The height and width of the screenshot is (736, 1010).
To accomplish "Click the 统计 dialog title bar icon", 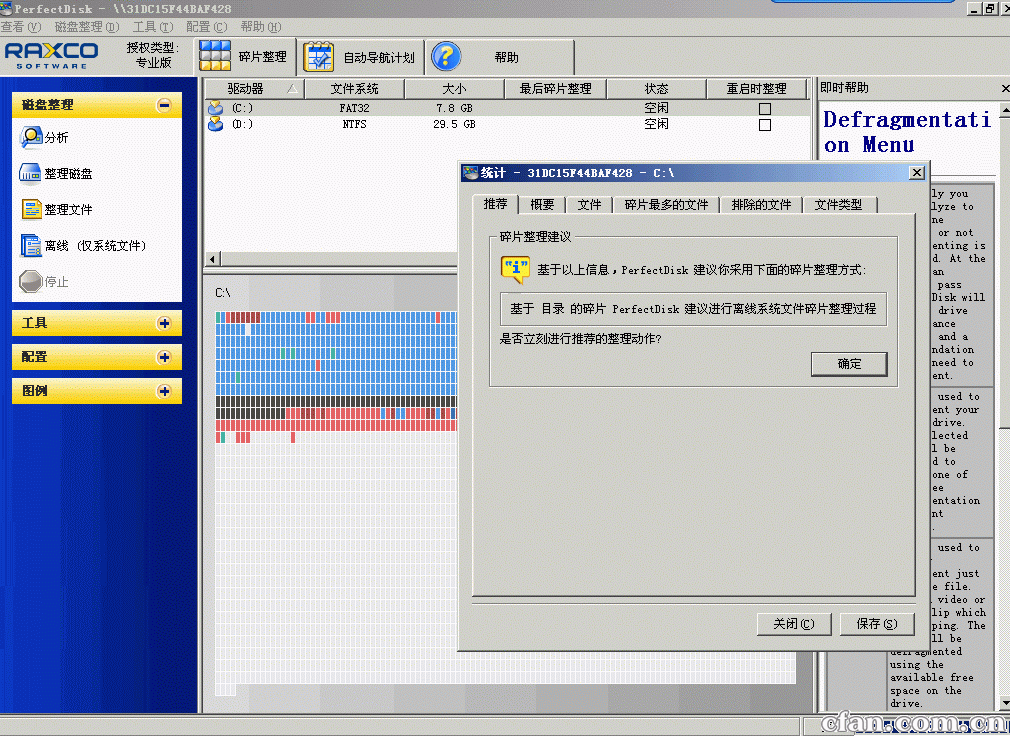I will (x=471, y=173).
